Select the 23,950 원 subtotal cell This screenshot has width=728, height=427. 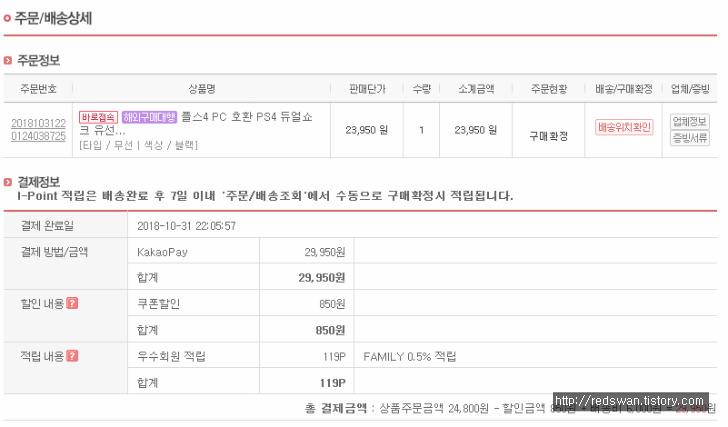[475, 130]
